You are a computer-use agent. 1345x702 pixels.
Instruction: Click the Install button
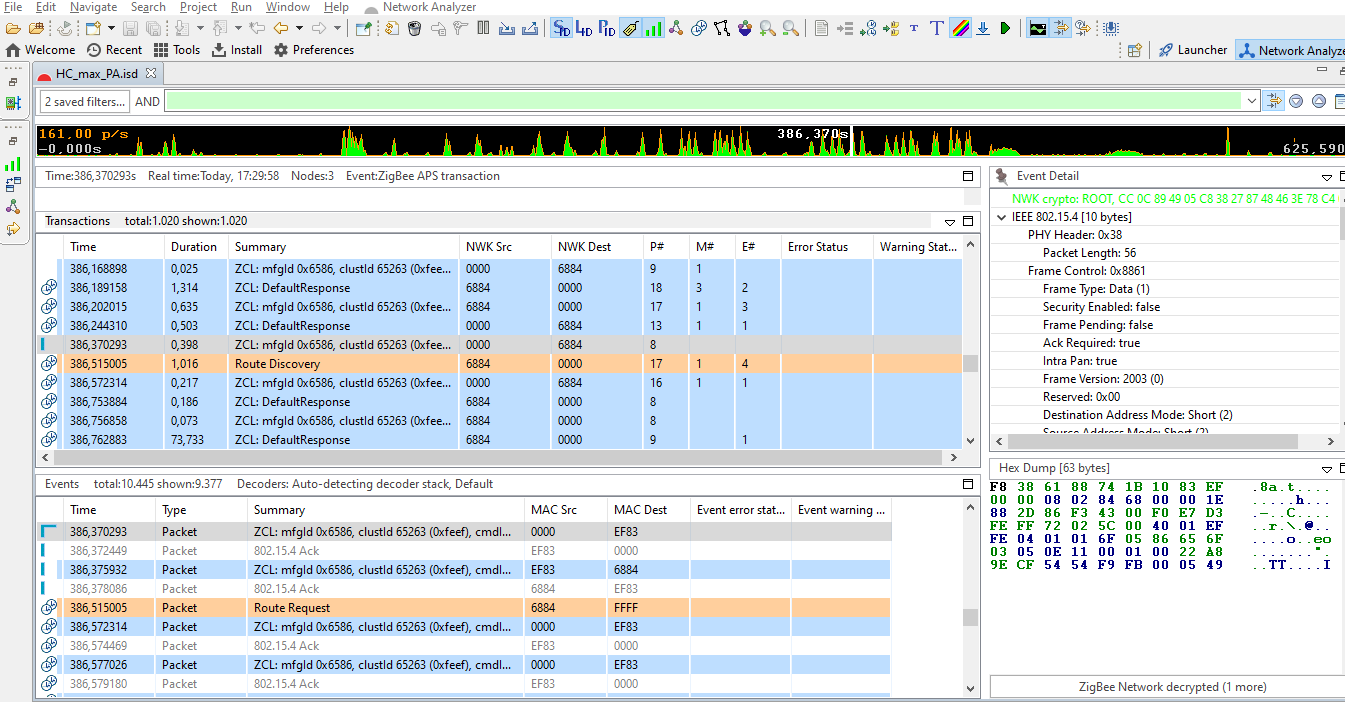237,50
